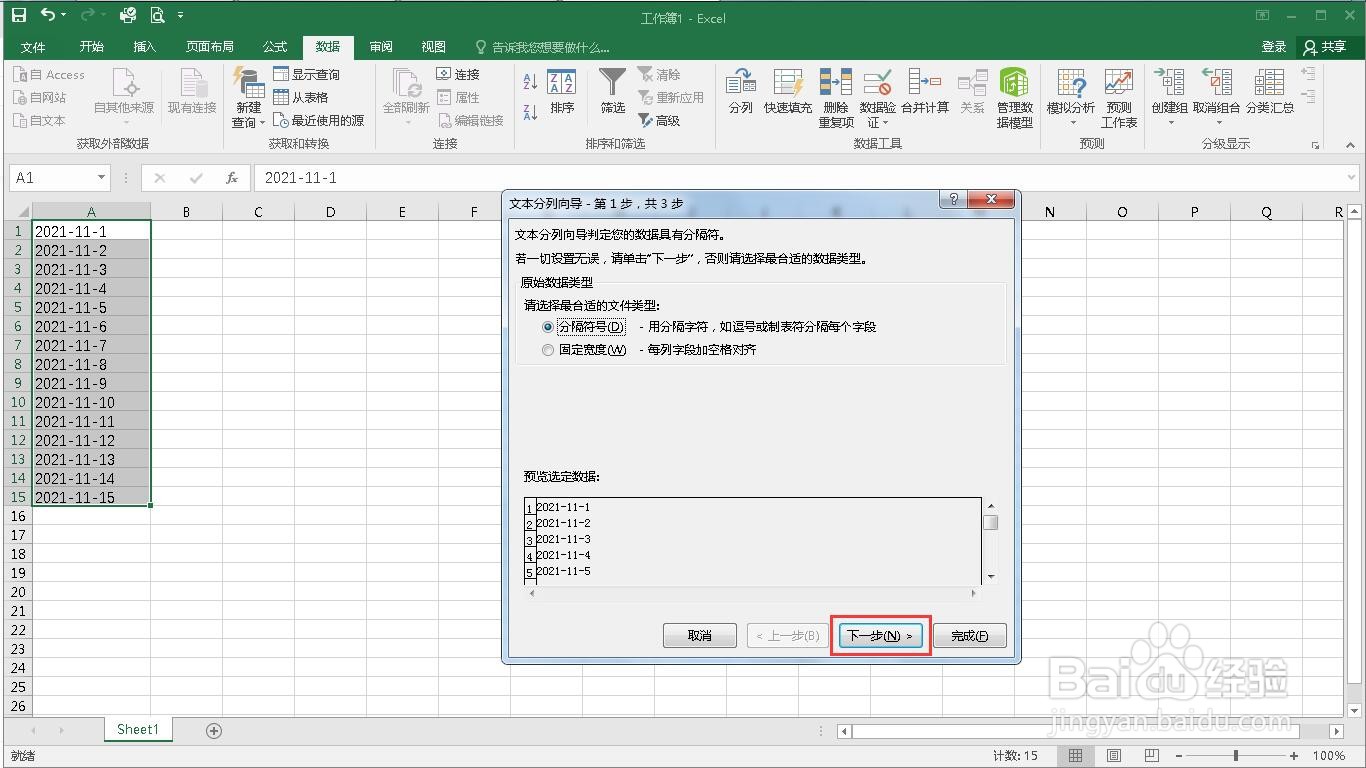The height and width of the screenshot is (768, 1366).
Task: Click the 快速填充 (Flash Fill) icon
Action: click(x=788, y=95)
